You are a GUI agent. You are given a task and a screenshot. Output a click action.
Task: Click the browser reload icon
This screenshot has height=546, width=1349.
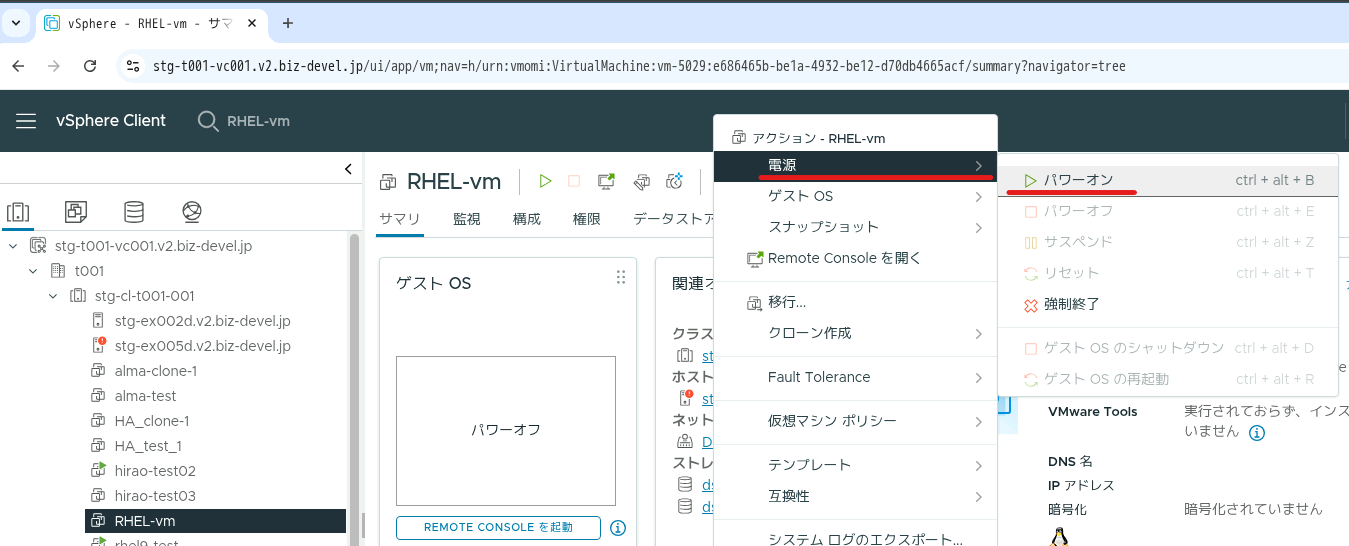[90, 66]
